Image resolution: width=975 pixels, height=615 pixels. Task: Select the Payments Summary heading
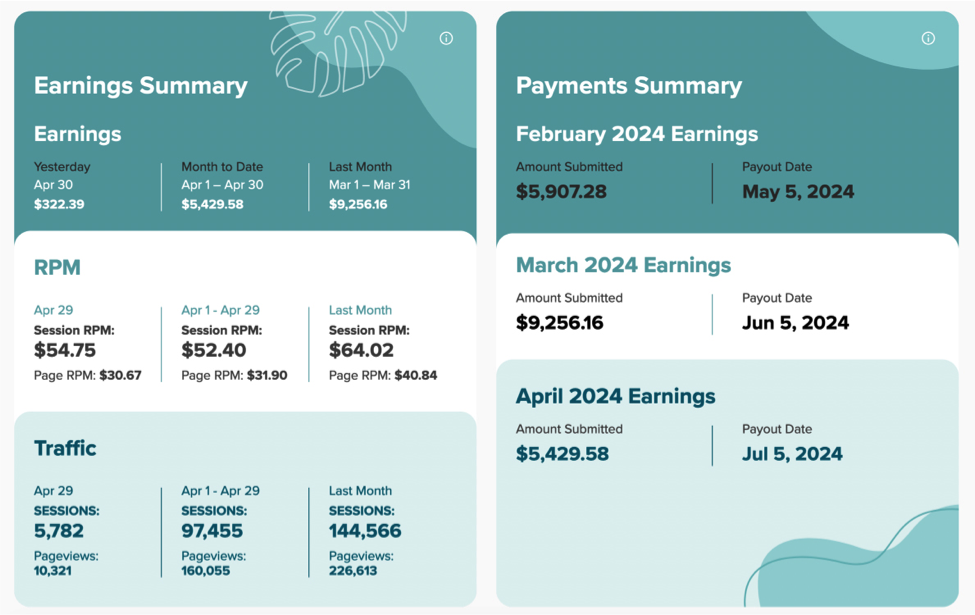(629, 86)
